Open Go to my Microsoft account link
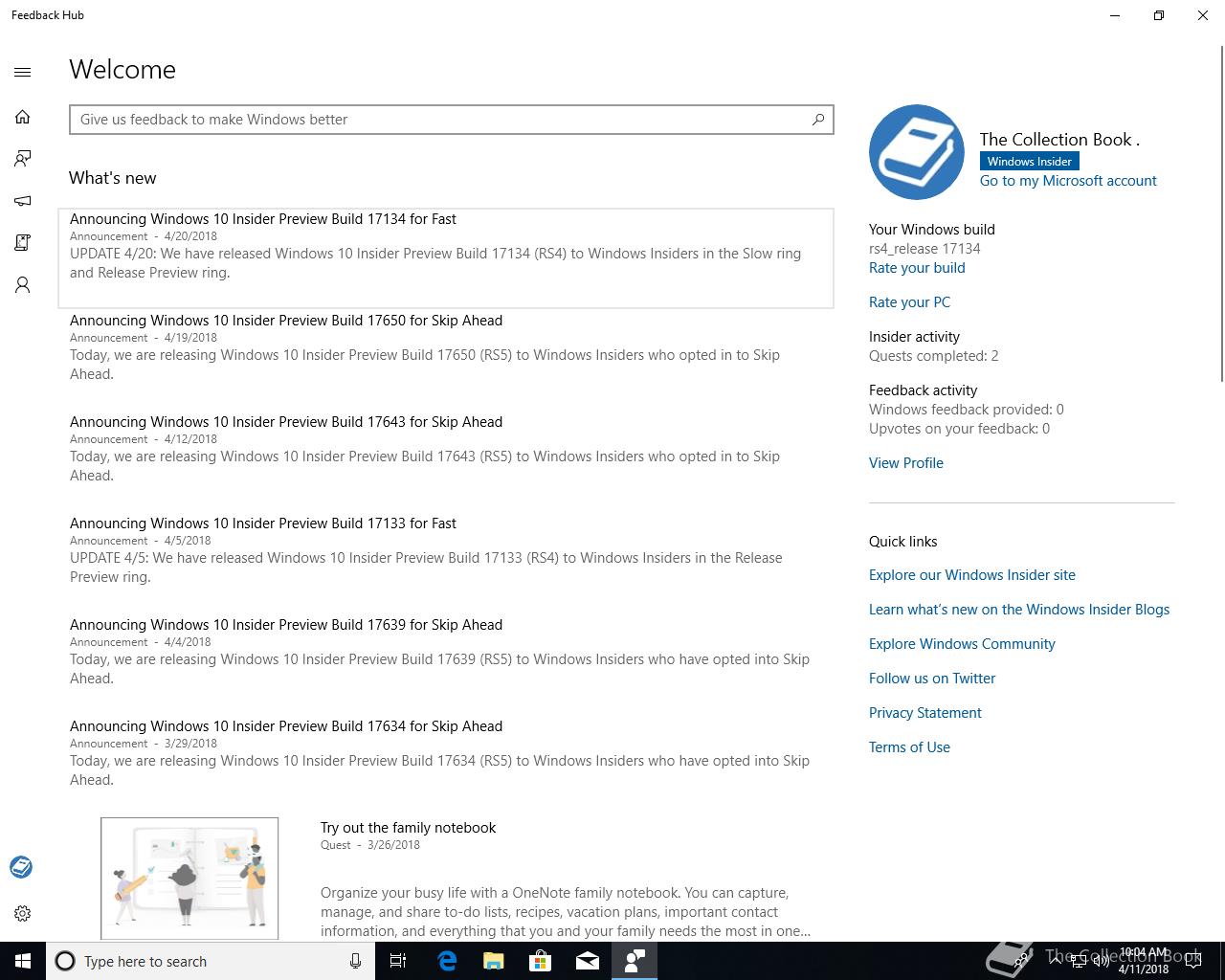1225x980 pixels. [1068, 180]
